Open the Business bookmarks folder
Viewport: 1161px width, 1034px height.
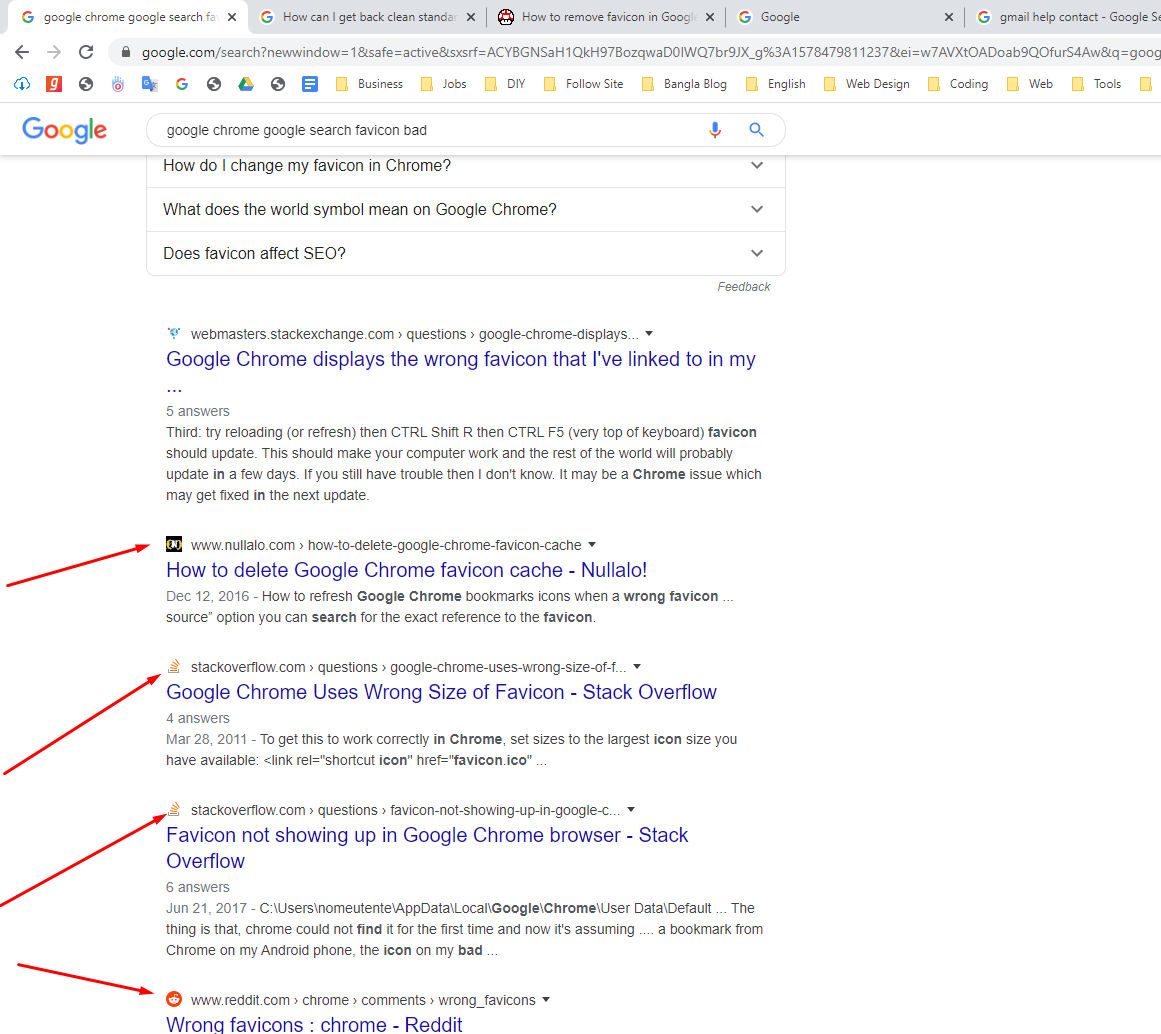[x=369, y=84]
